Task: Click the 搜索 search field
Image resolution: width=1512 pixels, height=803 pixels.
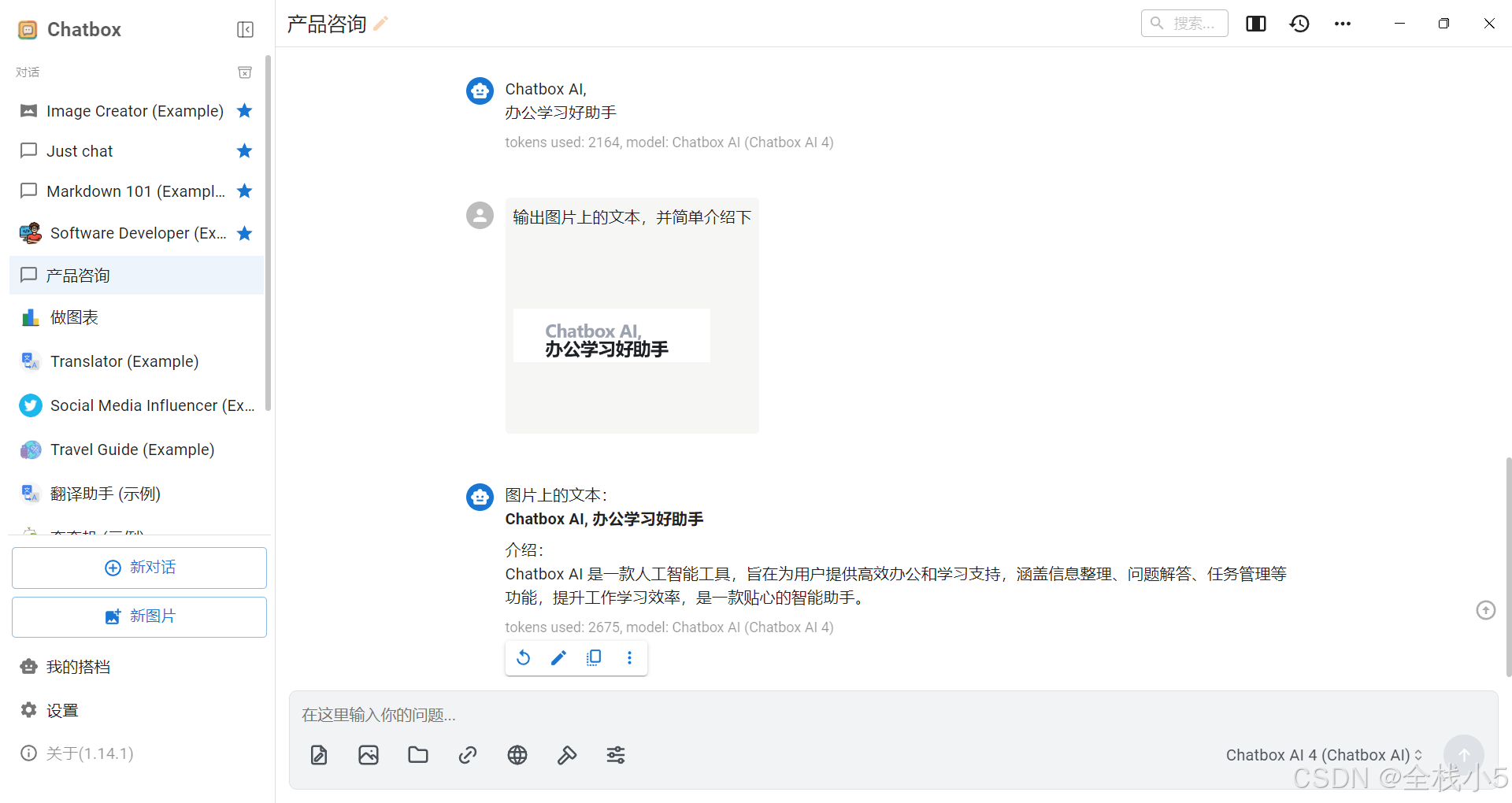Action: tap(1184, 24)
